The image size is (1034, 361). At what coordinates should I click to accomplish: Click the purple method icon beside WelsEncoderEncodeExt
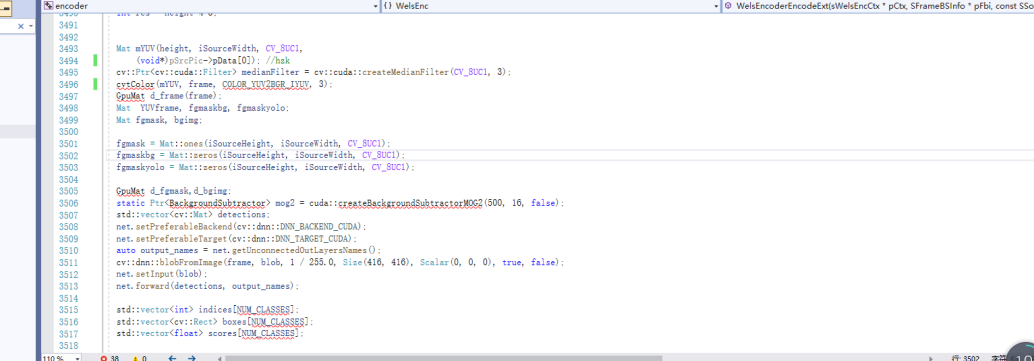click(x=727, y=5)
